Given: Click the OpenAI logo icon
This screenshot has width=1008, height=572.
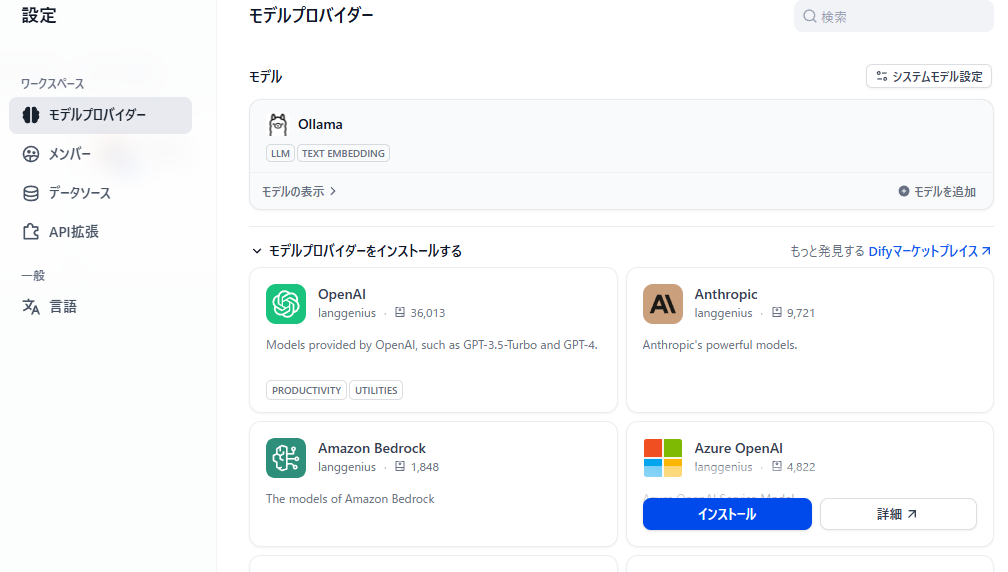Looking at the screenshot, I should [x=286, y=304].
